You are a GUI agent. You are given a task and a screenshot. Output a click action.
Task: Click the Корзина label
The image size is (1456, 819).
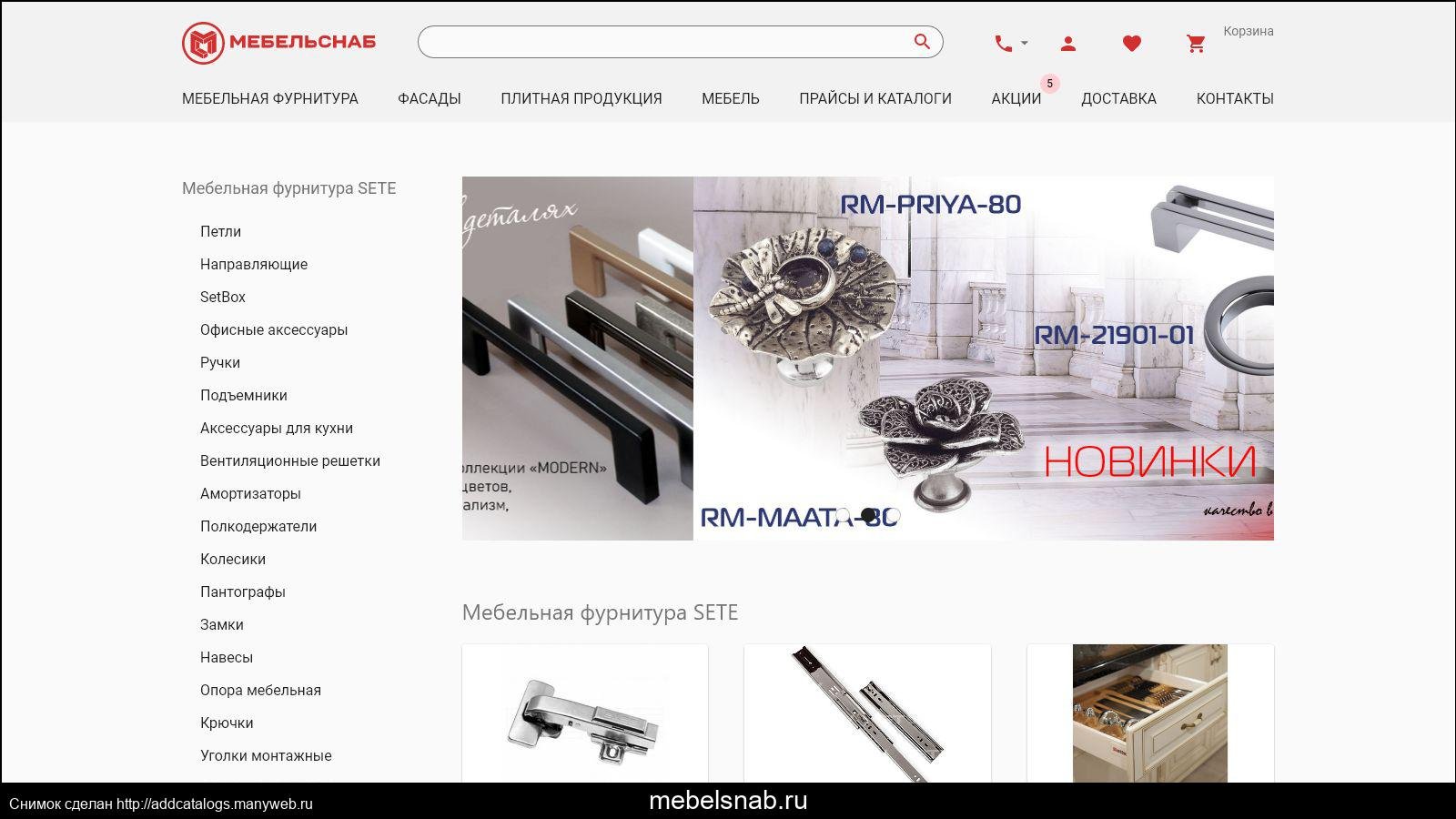(x=1249, y=31)
